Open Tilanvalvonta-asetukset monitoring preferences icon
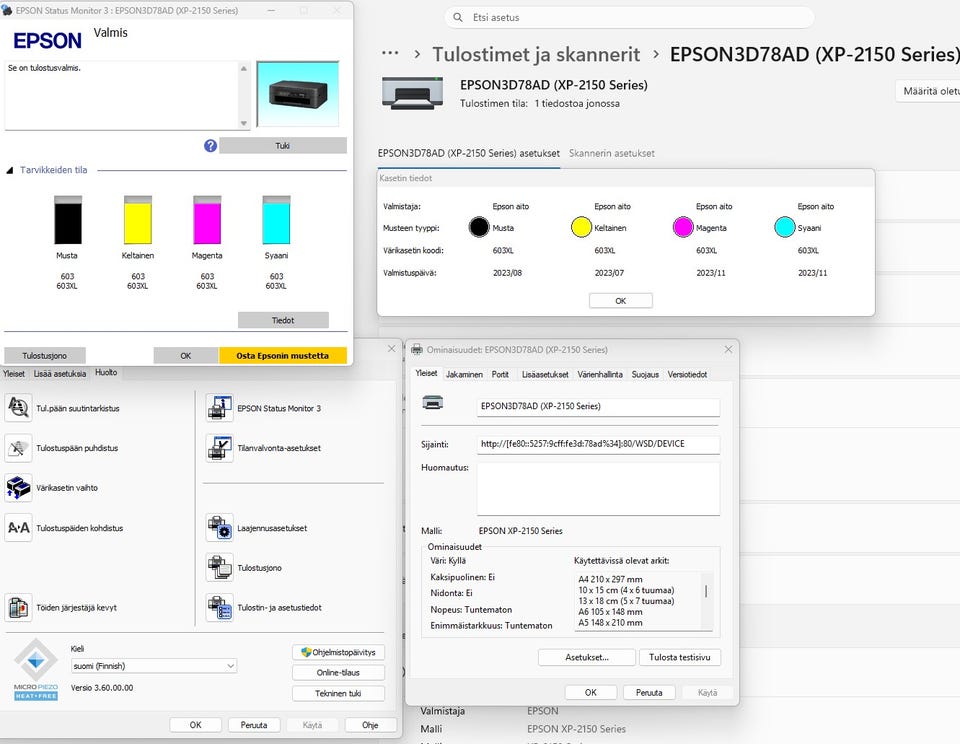 (x=219, y=448)
